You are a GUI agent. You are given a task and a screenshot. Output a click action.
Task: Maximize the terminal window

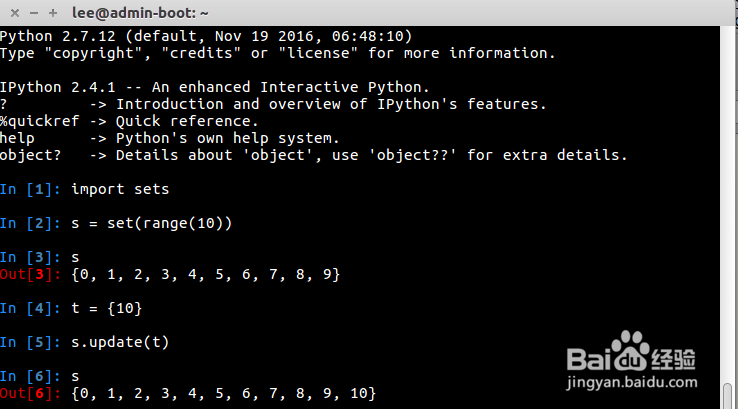coord(51,14)
